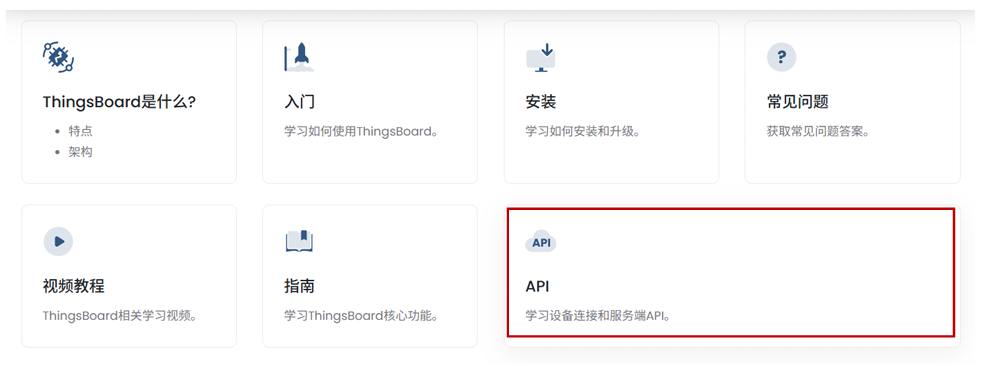Click the question mark icon for 常见问题
The height and width of the screenshot is (375, 993).
[x=781, y=58]
